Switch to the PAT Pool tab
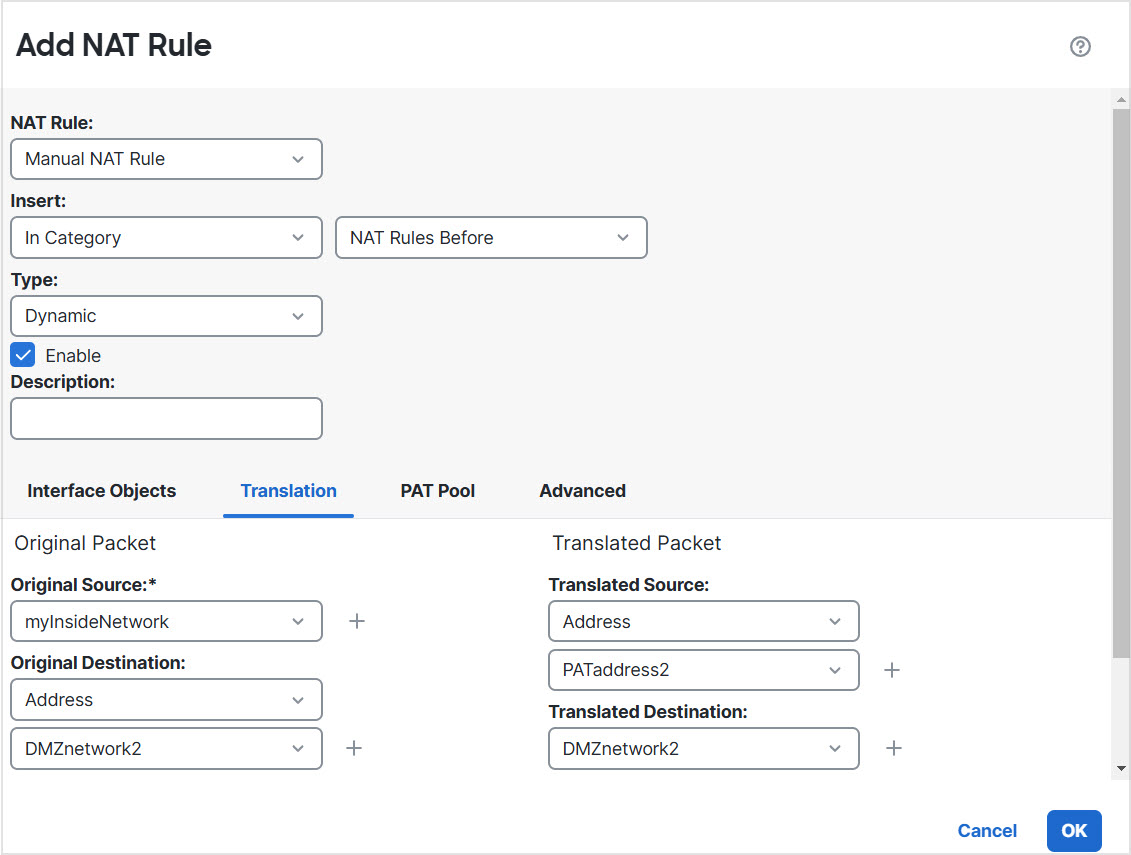 [438, 491]
